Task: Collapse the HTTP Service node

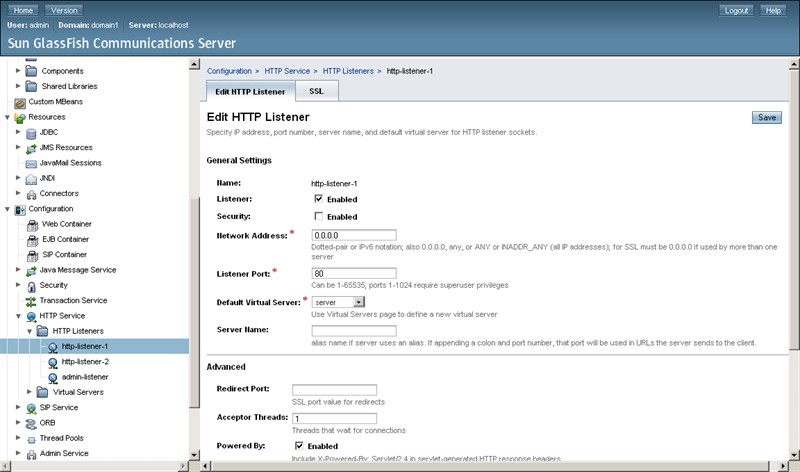Action: pyautogui.click(x=18, y=316)
